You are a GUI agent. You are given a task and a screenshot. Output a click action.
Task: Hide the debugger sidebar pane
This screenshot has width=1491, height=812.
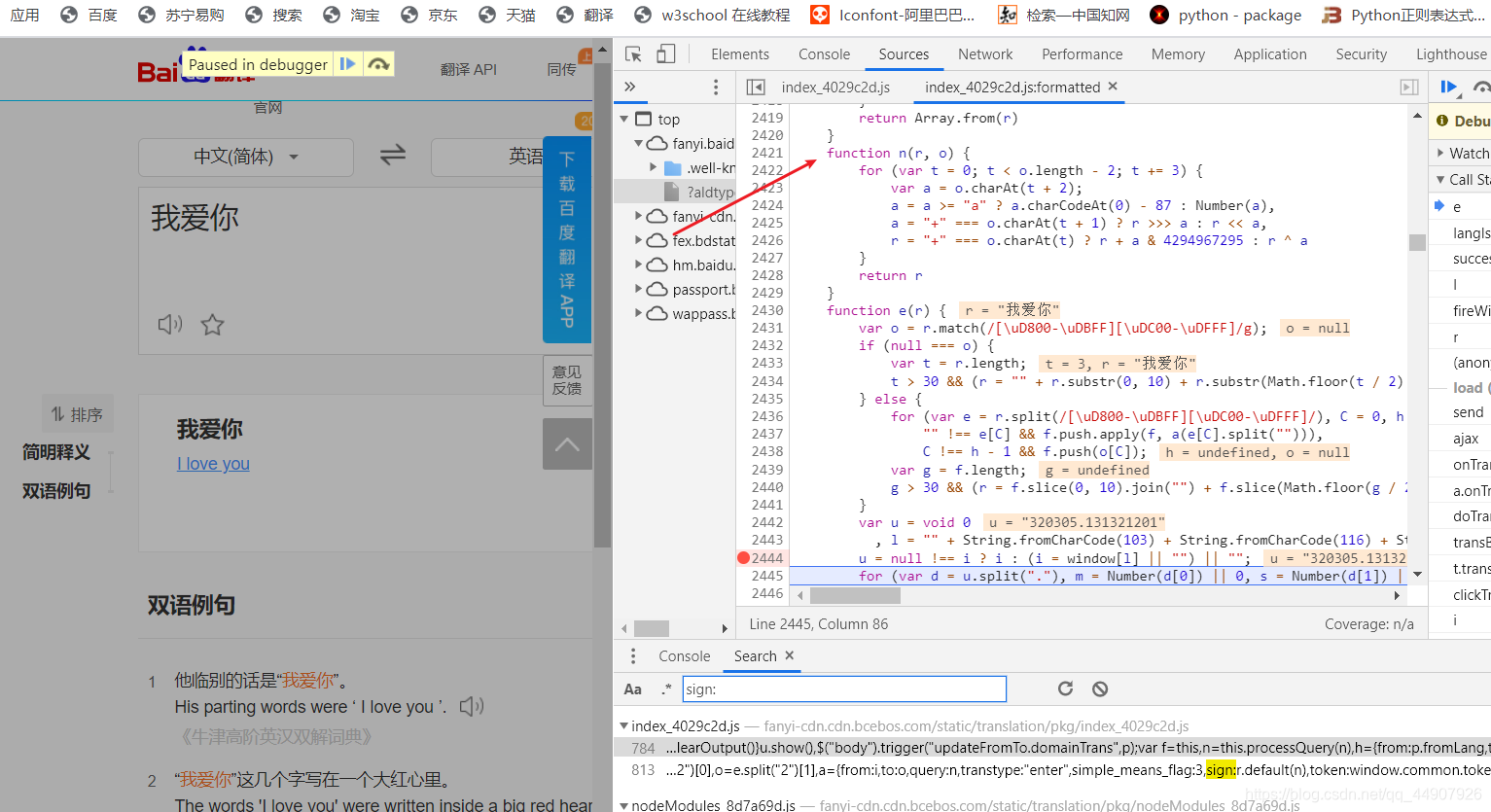point(1408,88)
